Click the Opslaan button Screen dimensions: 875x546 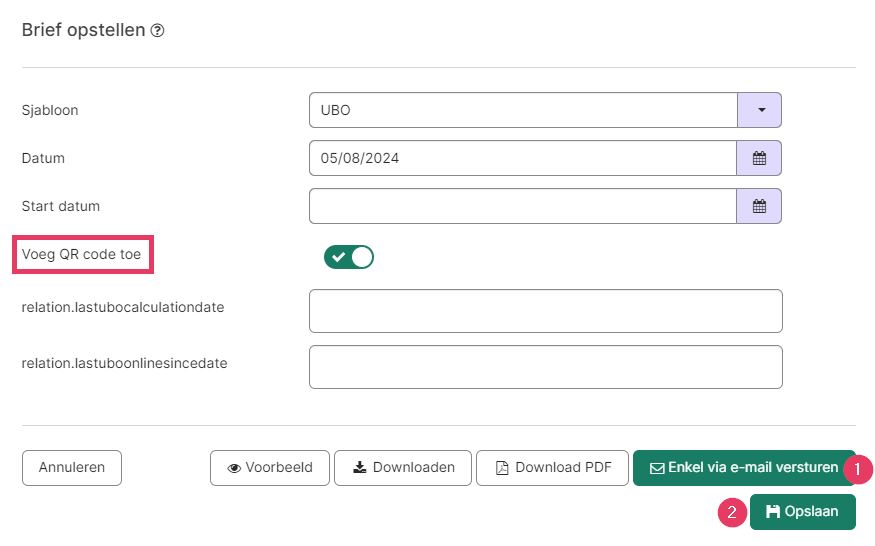click(x=802, y=511)
